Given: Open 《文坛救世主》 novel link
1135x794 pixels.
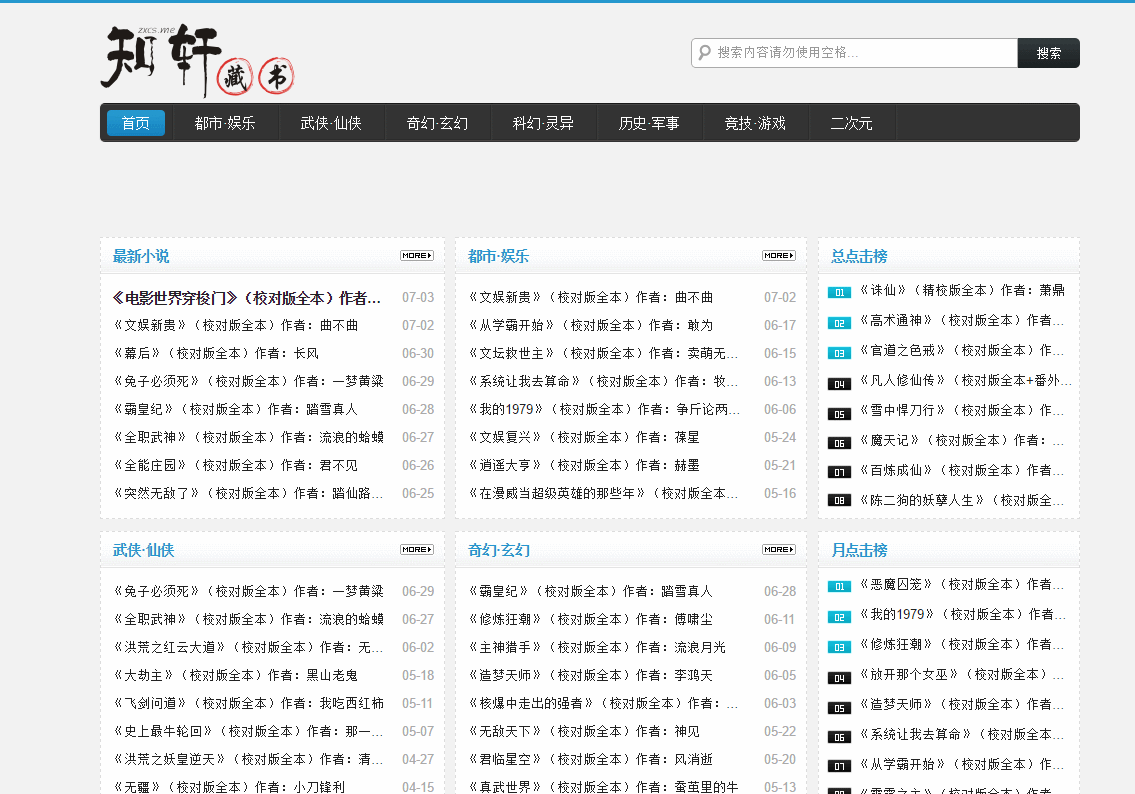Looking at the screenshot, I should 603,353.
